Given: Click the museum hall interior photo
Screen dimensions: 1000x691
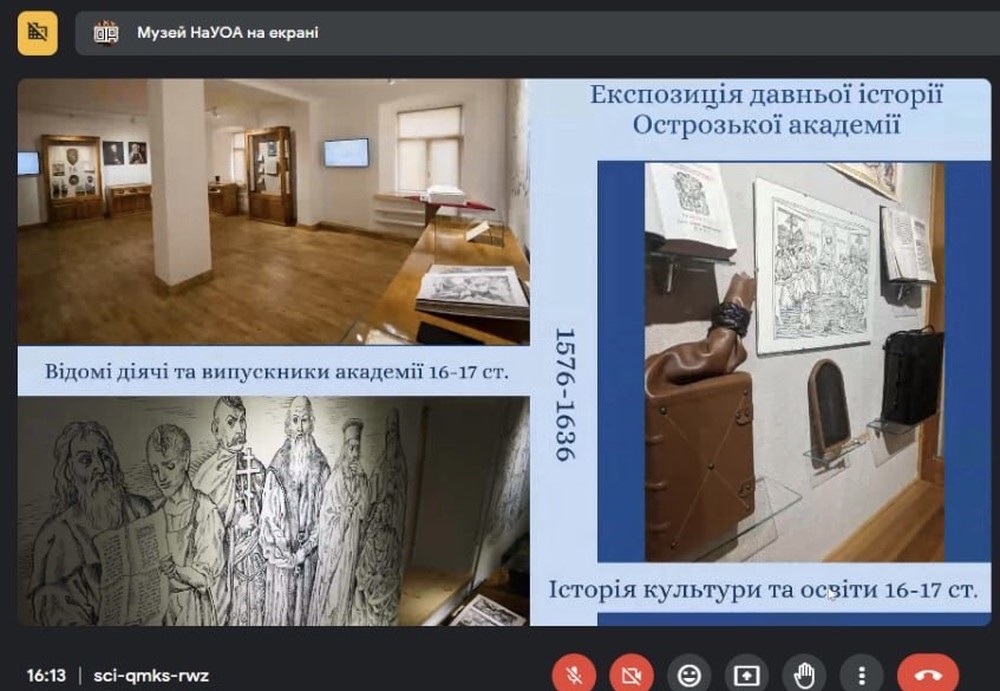Looking at the screenshot, I should click(273, 212).
